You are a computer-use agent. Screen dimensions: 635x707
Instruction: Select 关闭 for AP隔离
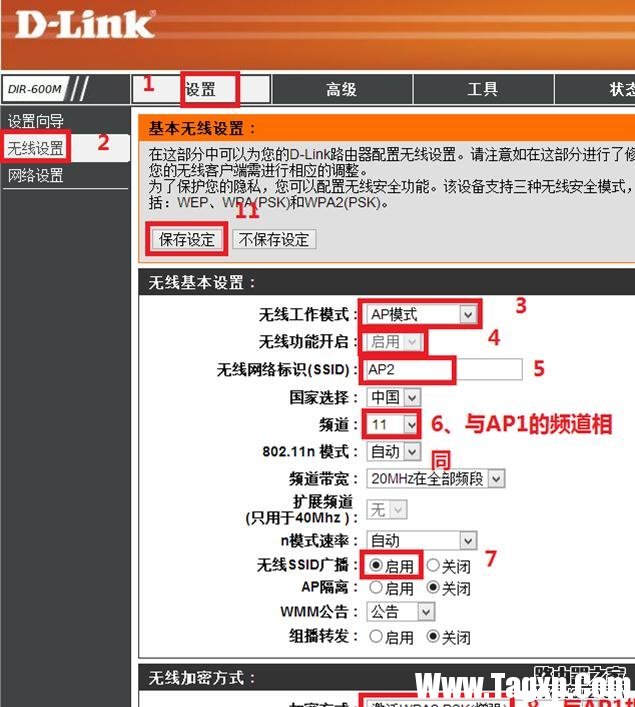433,587
